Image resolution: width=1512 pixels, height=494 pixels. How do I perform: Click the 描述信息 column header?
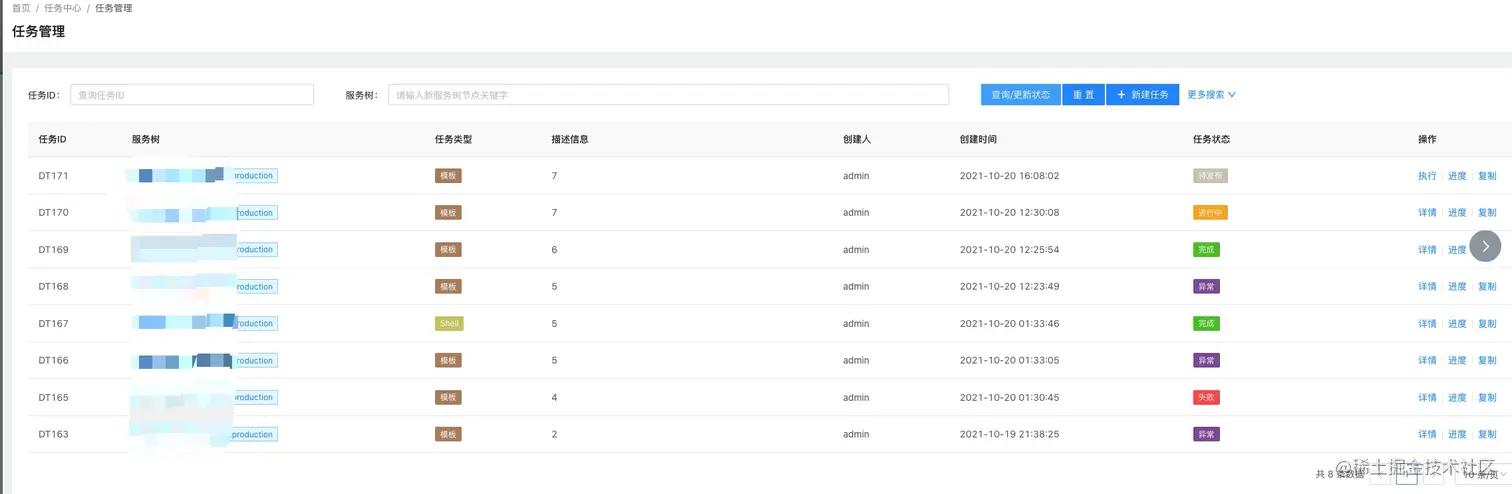click(570, 140)
